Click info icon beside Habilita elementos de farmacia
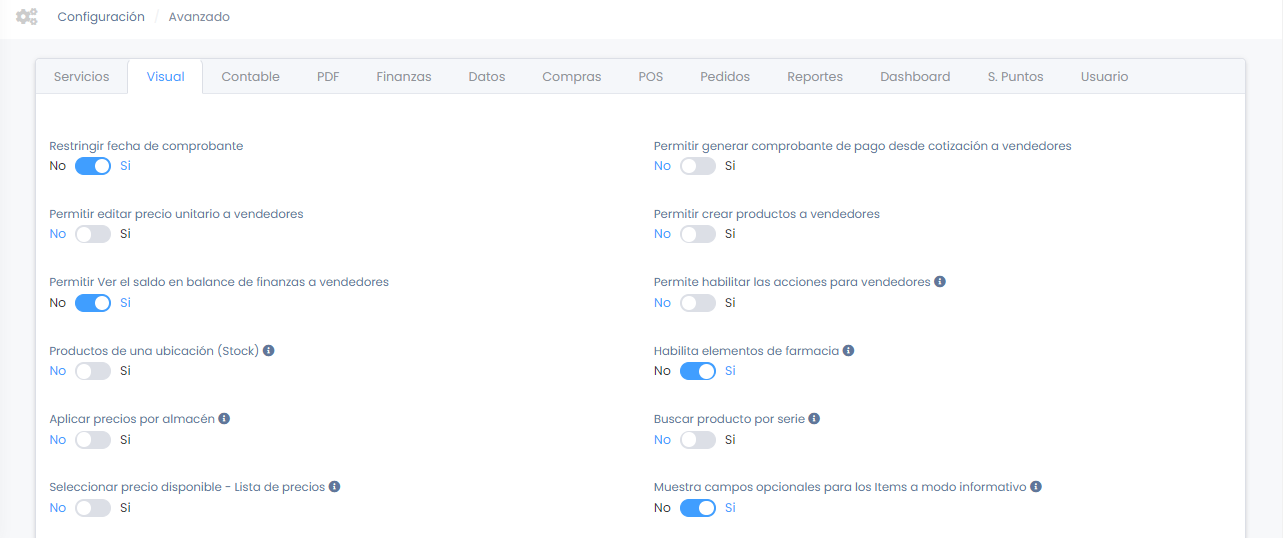 tap(848, 351)
